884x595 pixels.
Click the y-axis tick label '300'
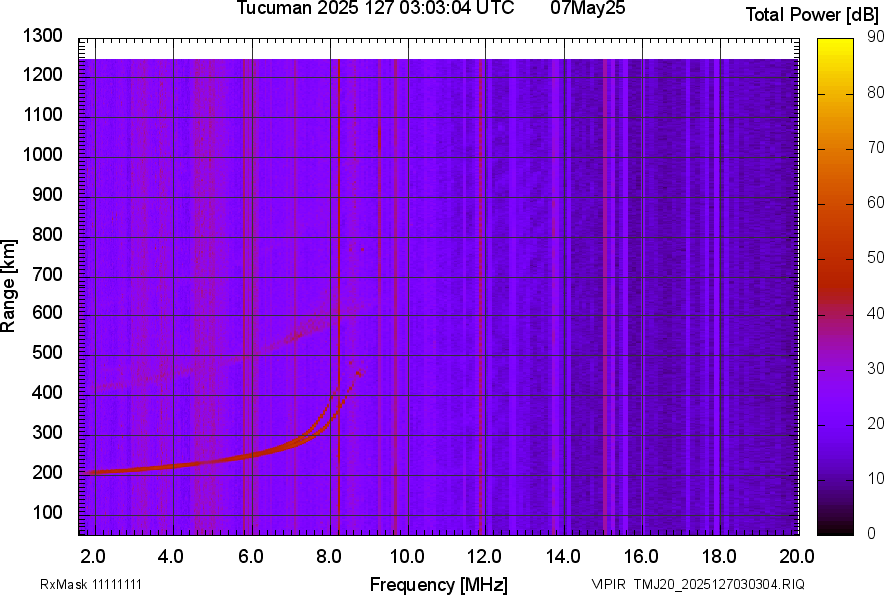point(47,433)
